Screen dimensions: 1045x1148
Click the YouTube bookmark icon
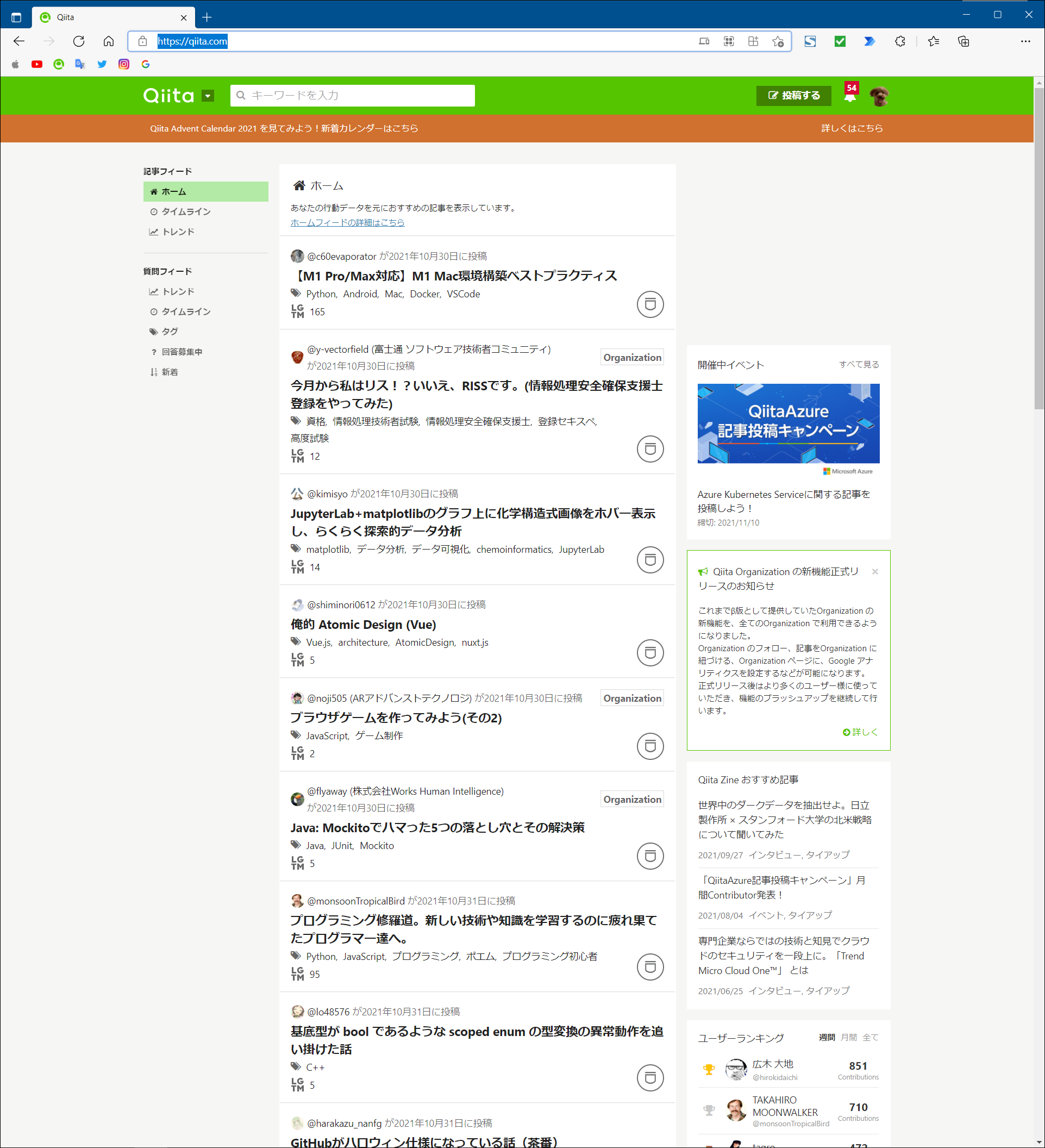37,64
